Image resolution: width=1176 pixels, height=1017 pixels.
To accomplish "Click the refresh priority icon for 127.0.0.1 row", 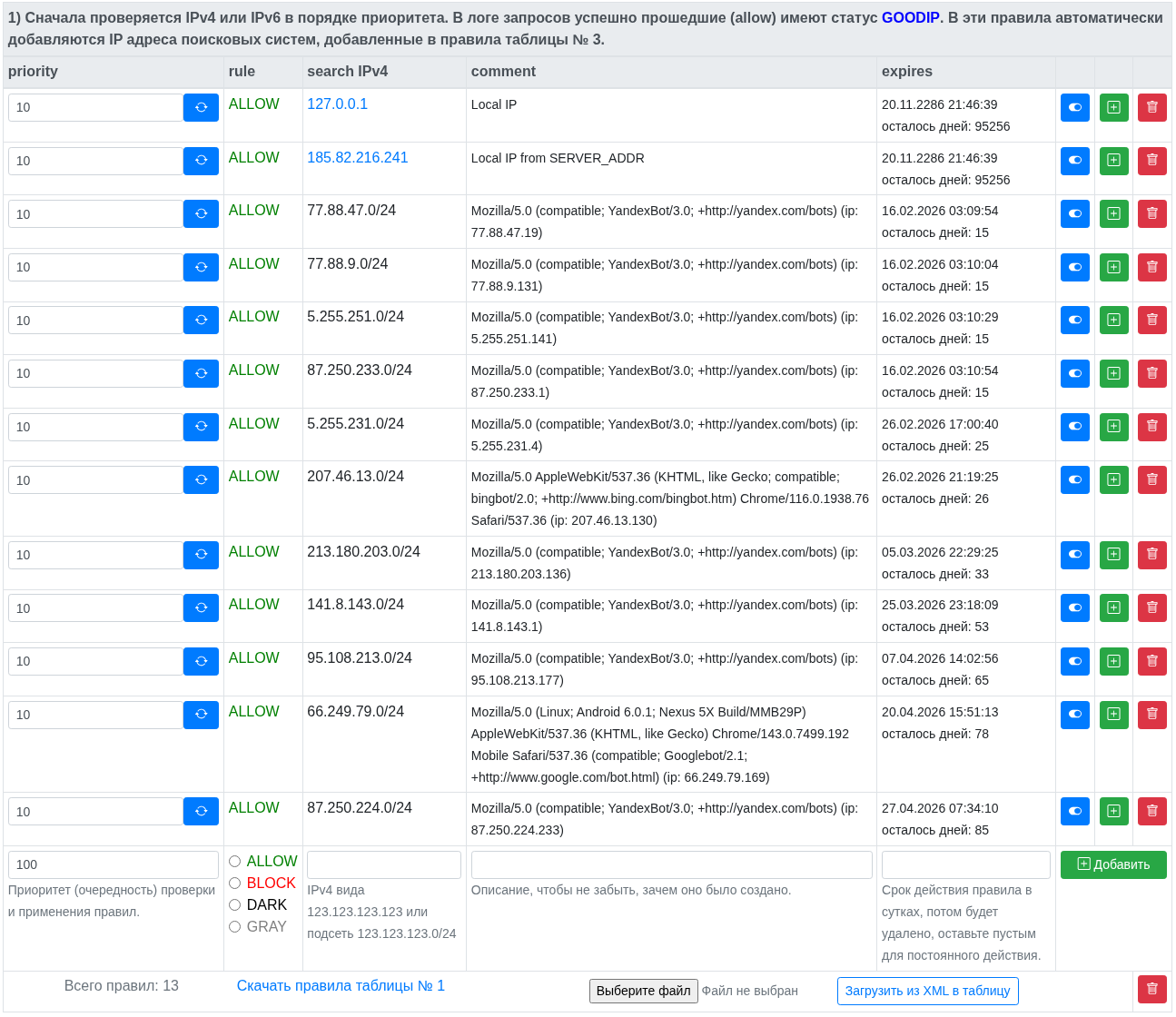I will click(201, 107).
